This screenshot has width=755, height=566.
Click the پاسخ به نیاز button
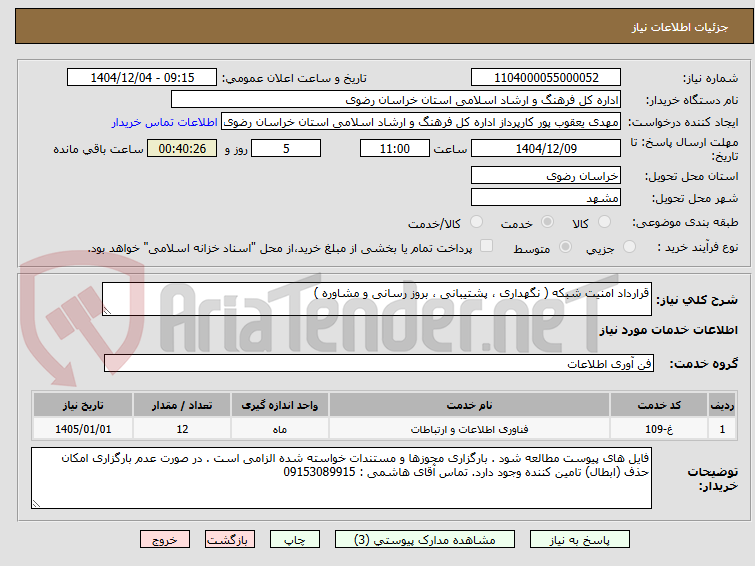click(x=580, y=540)
